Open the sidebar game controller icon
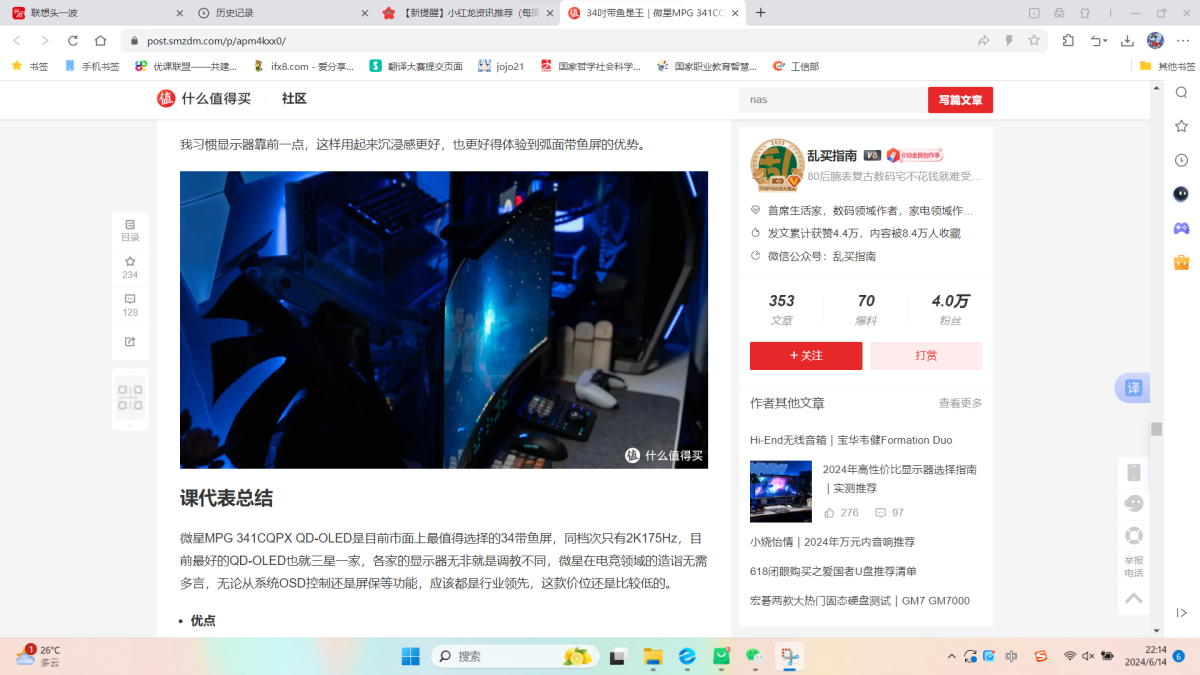This screenshot has height=675, width=1200. point(1181,228)
